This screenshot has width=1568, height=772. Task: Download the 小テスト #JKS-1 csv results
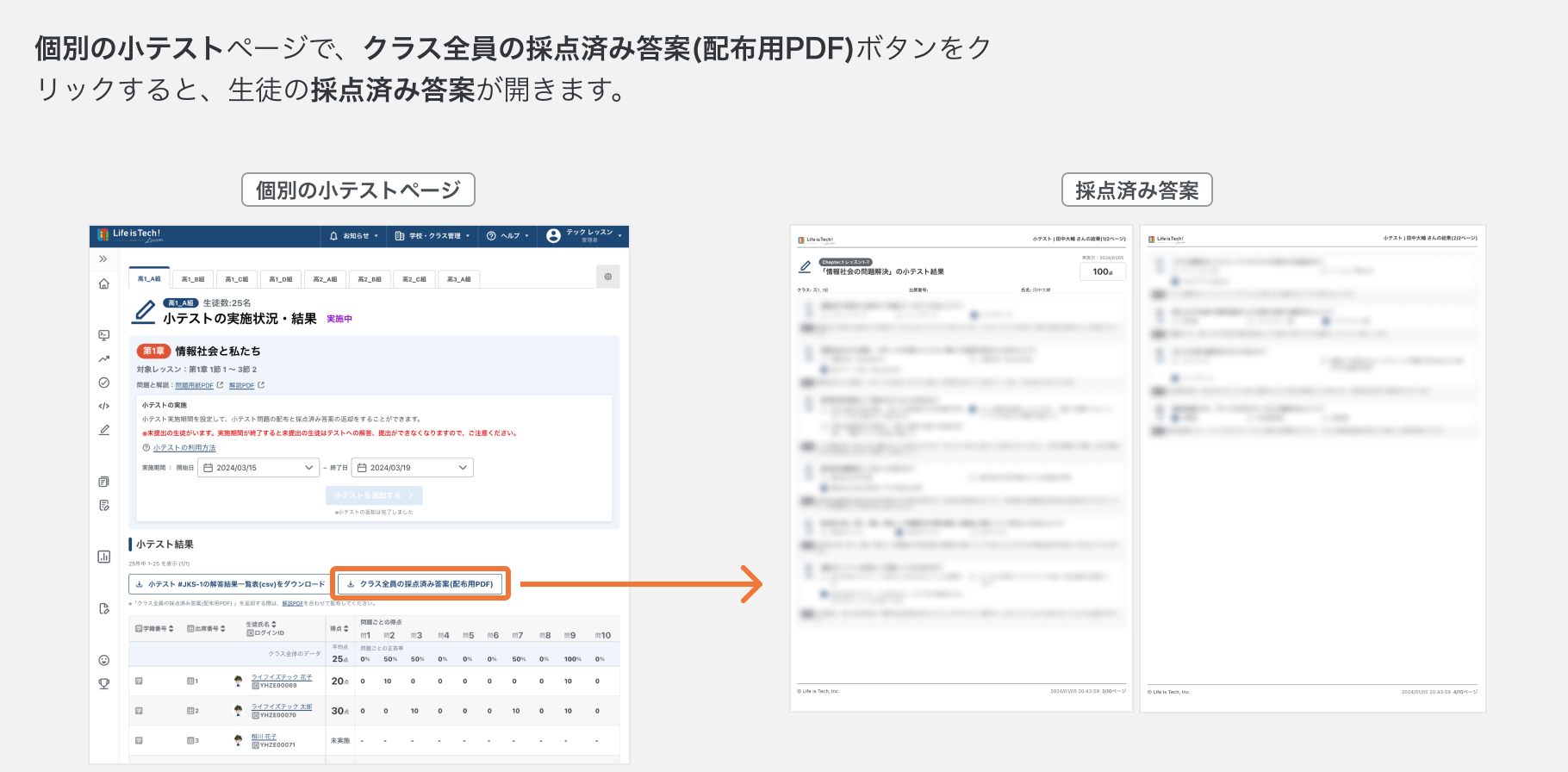pos(230,584)
